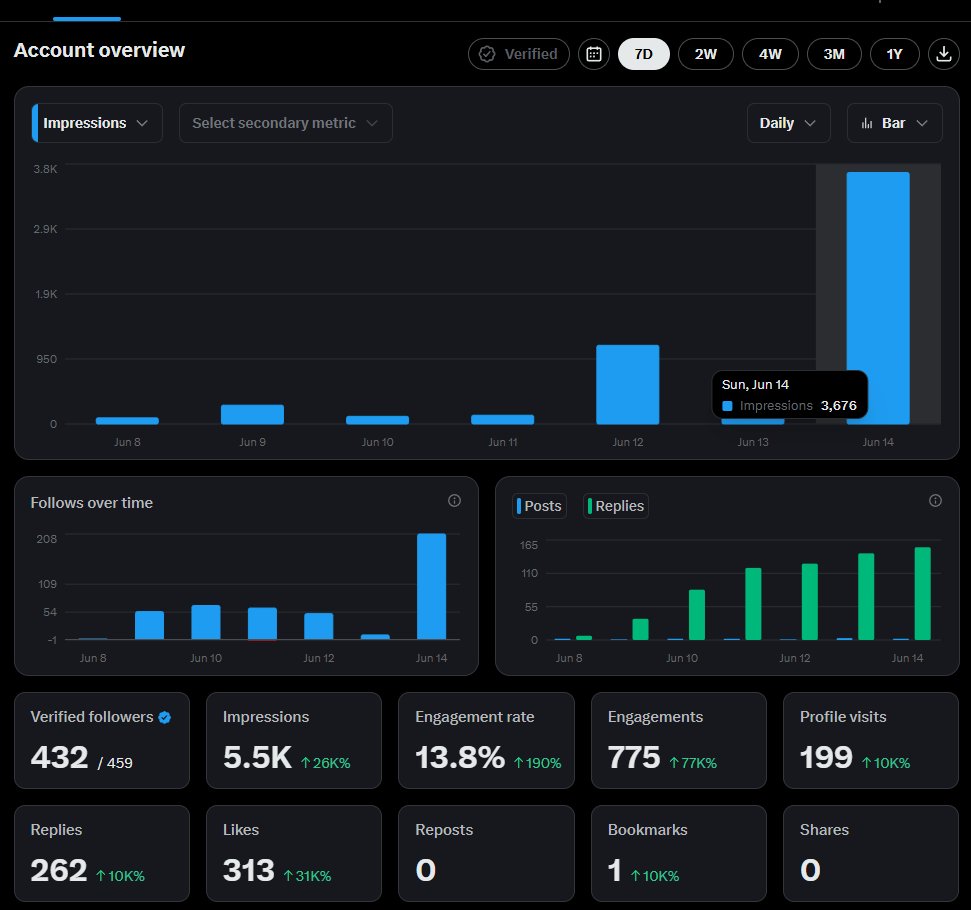Open the Profile visits card
971x910 pixels.
[871, 740]
